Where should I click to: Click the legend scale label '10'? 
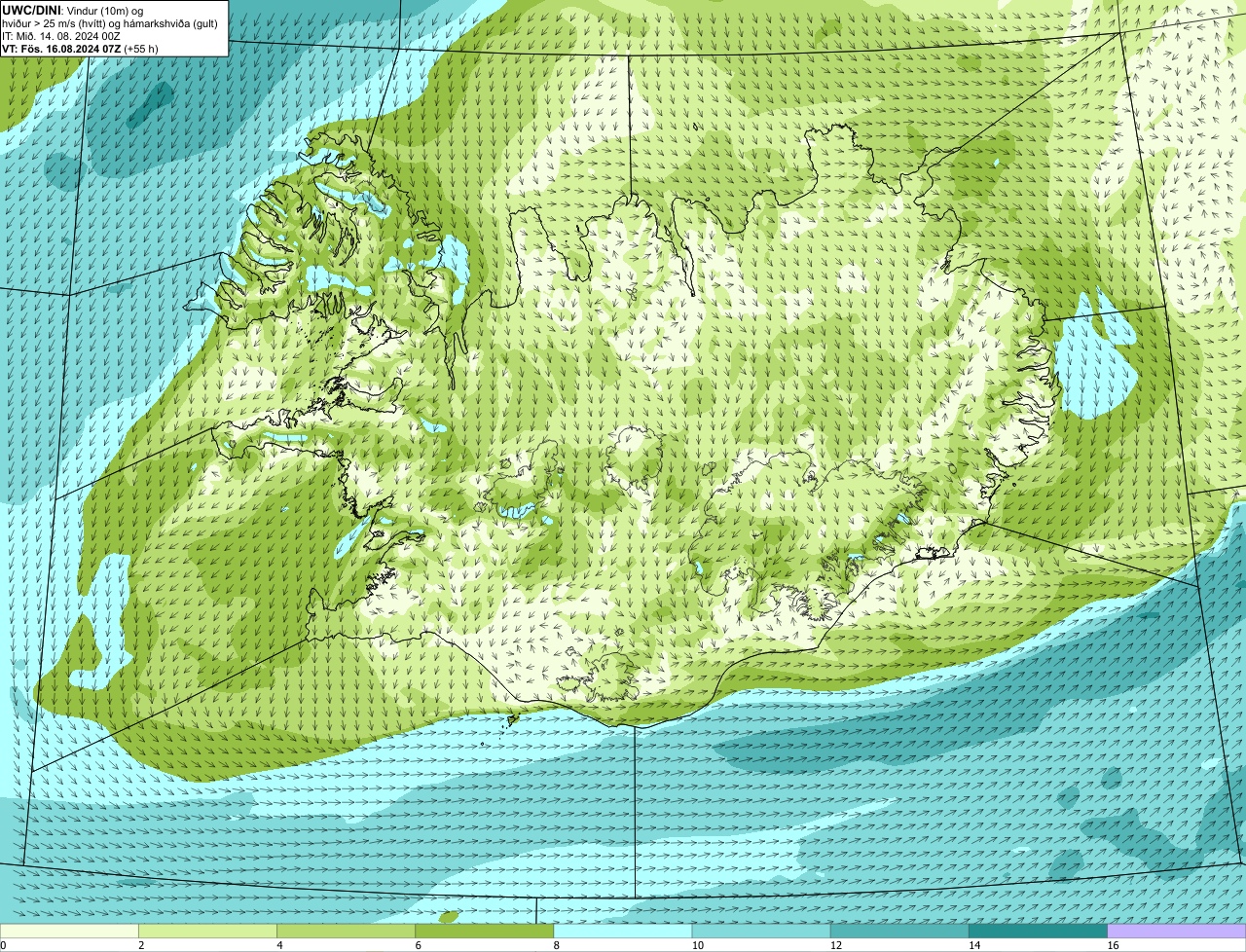pos(698,945)
